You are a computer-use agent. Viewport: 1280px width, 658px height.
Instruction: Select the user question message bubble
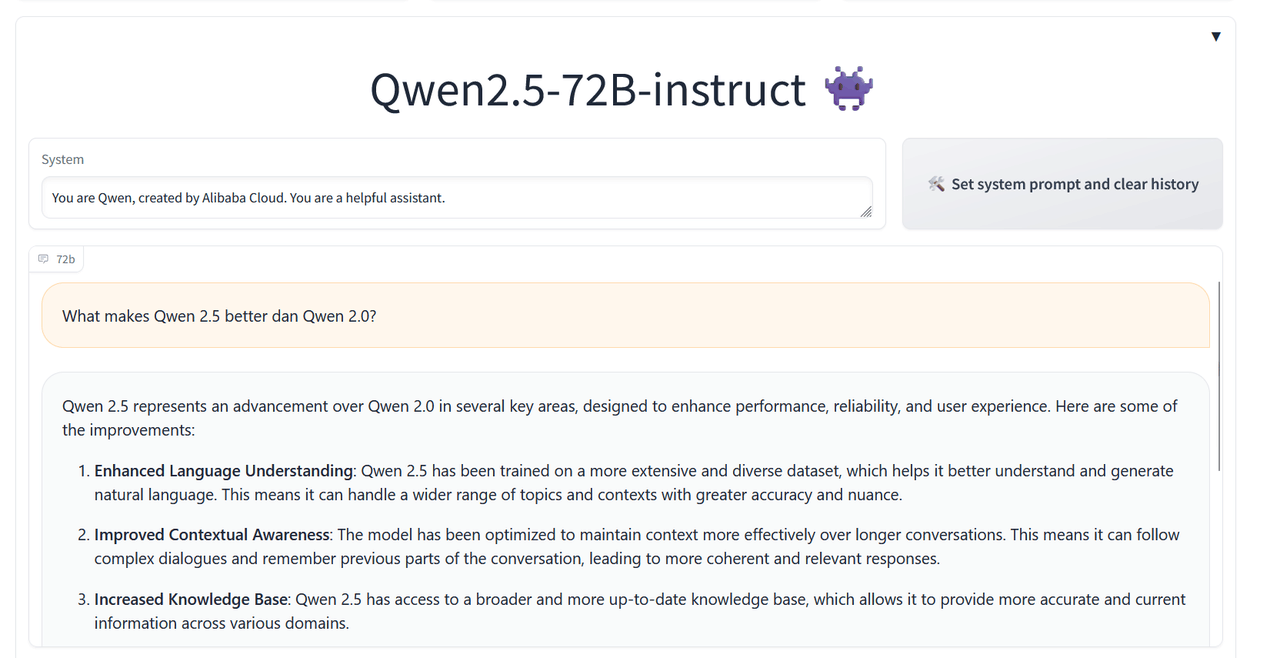tap(625, 316)
